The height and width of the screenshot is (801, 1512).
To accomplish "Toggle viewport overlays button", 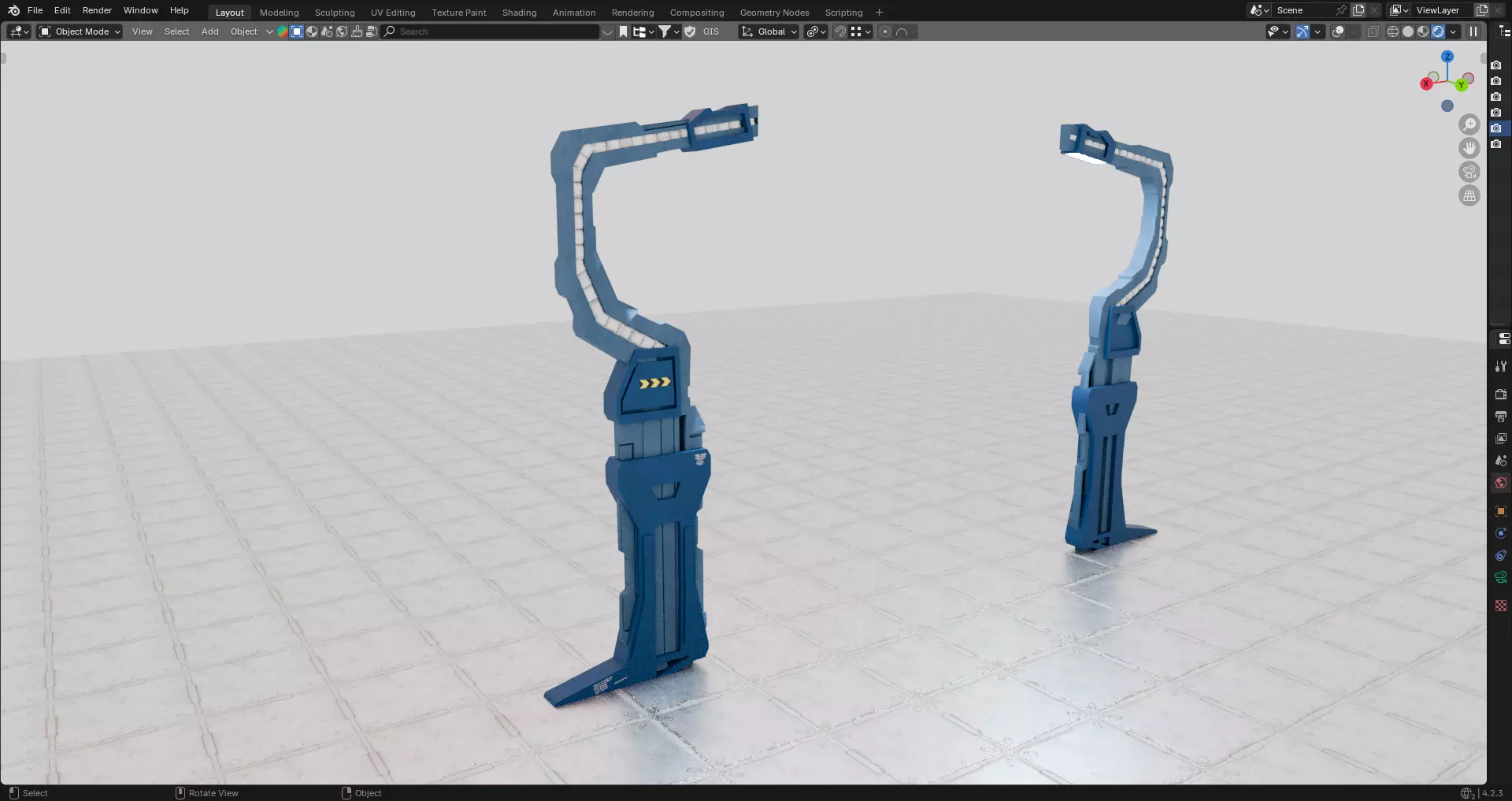I will click(1338, 32).
